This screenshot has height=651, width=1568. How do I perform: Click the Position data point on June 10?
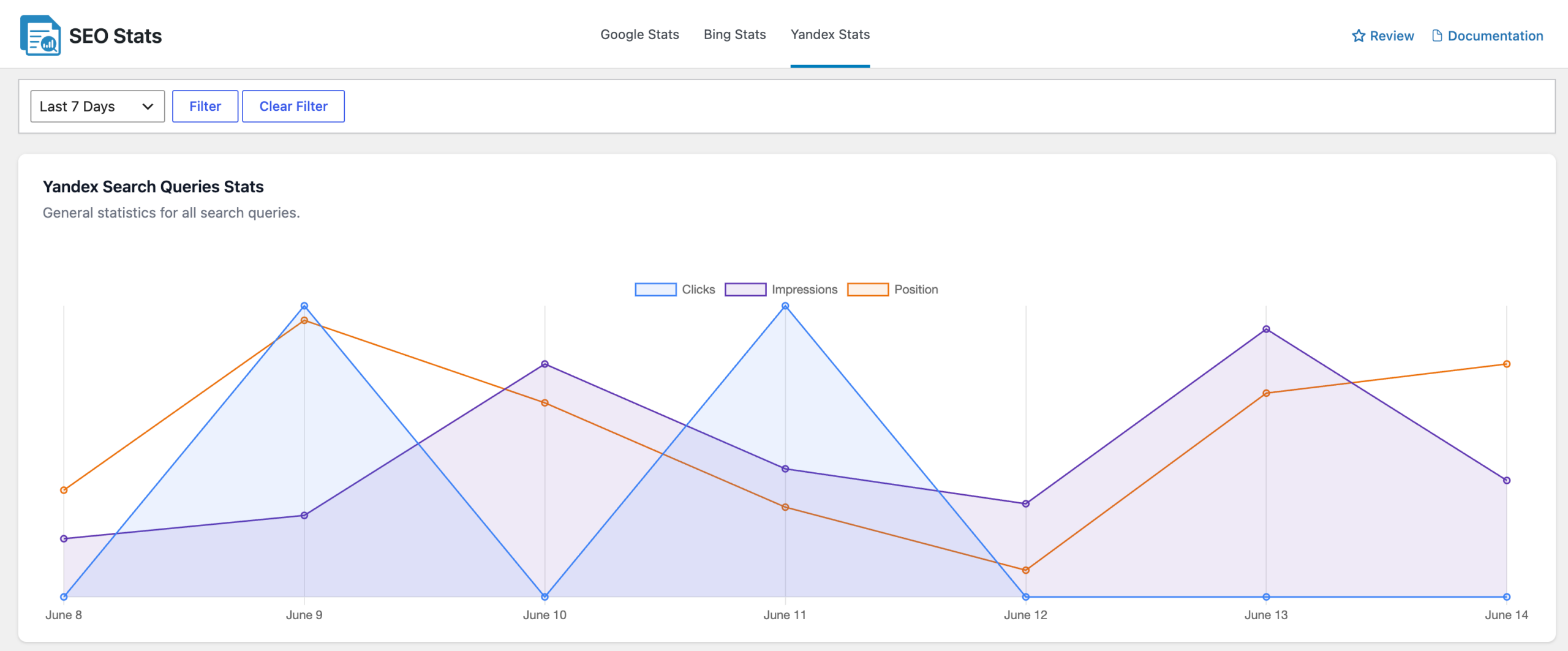point(545,403)
